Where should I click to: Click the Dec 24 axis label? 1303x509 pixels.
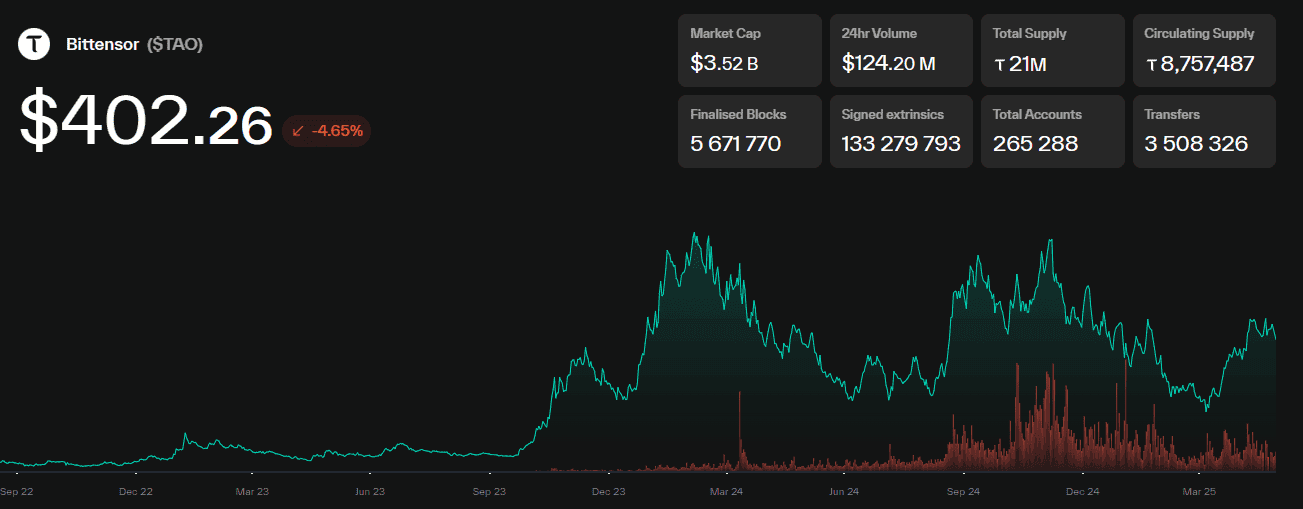[1082, 492]
